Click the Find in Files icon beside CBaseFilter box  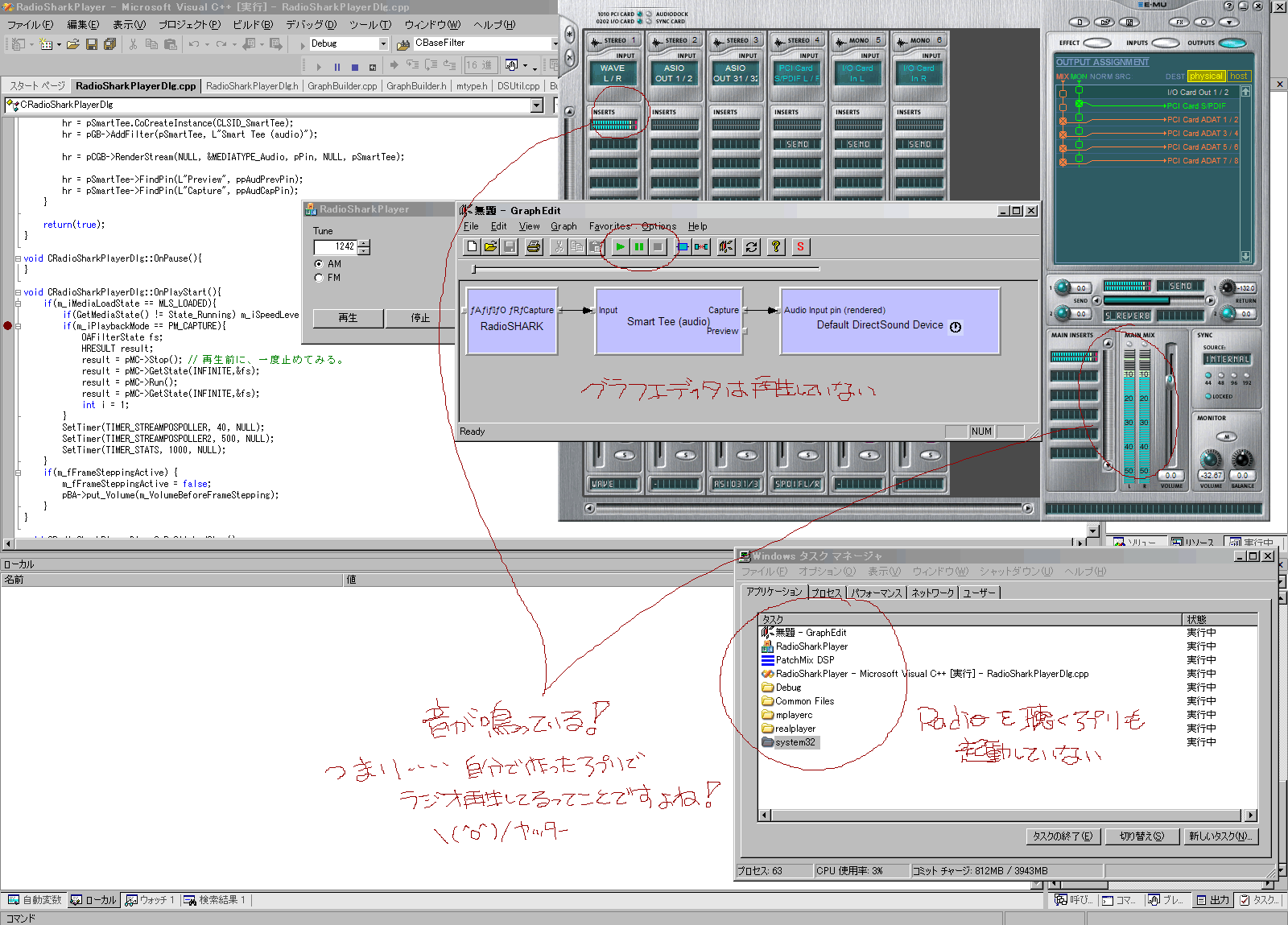click(x=403, y=43)
